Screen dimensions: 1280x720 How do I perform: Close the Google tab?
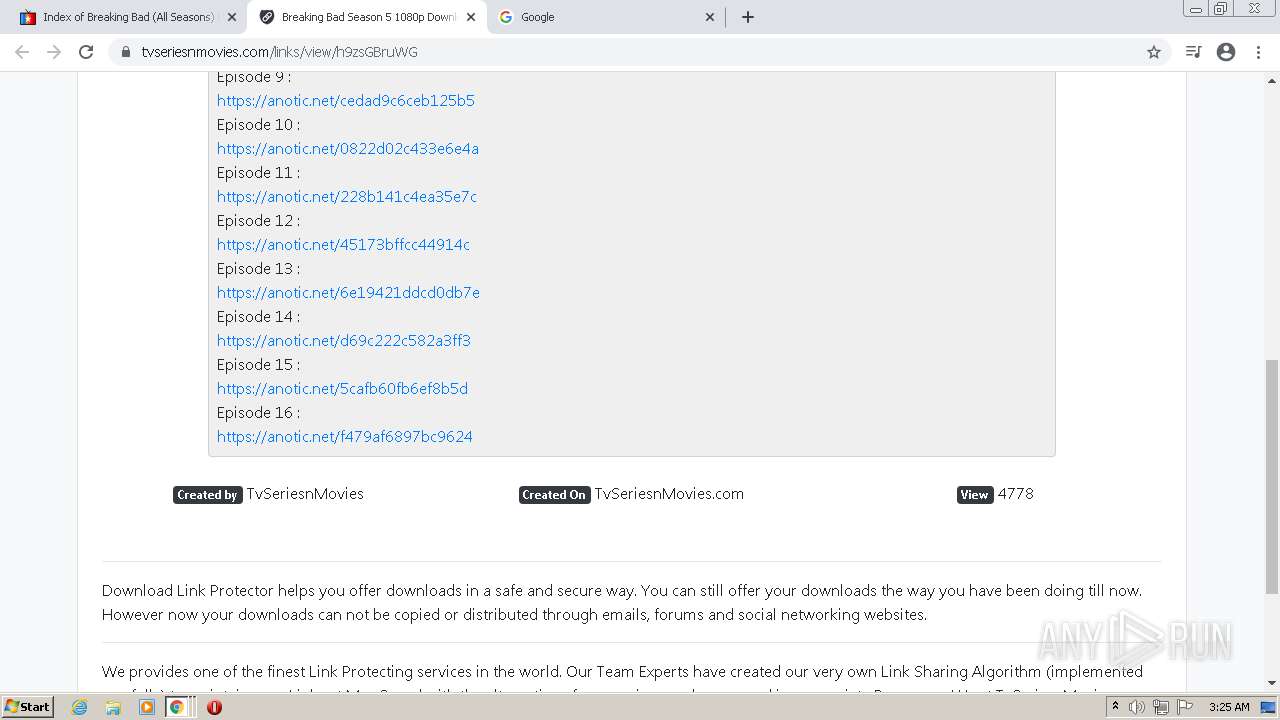710,17
